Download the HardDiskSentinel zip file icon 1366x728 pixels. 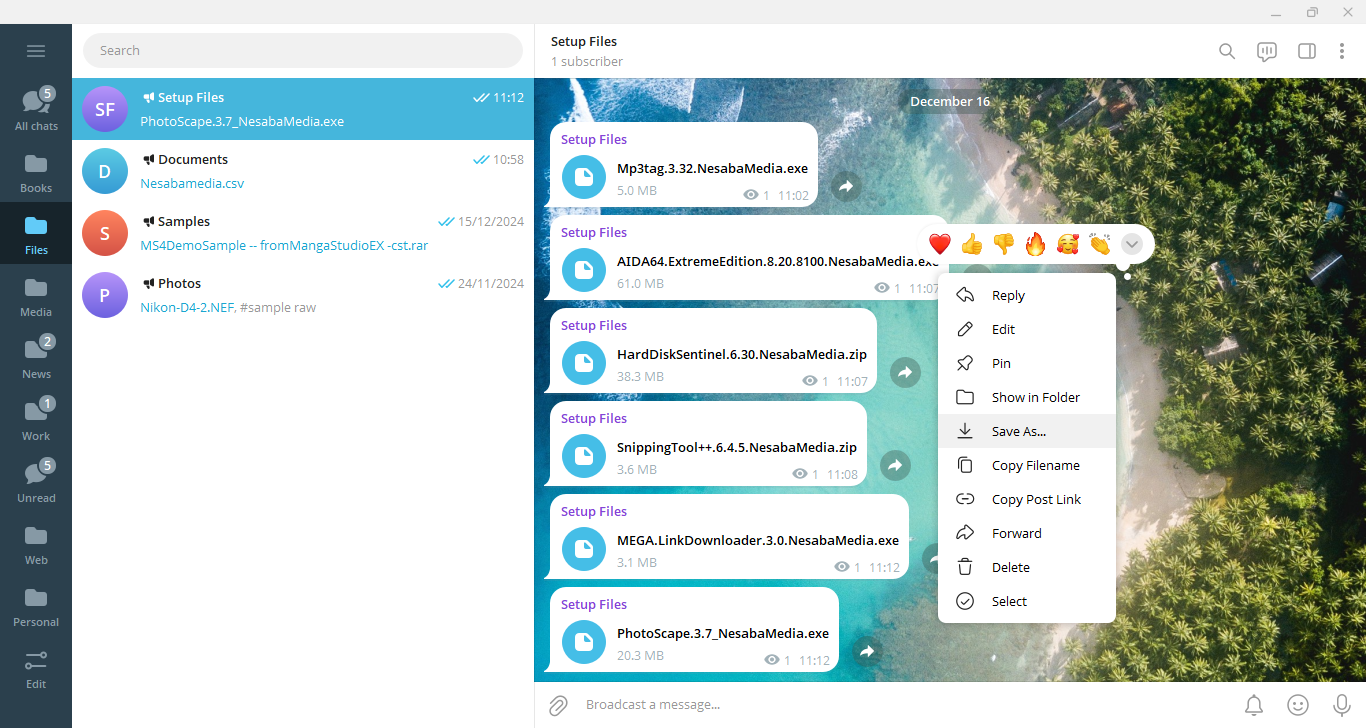pos(584,363)
